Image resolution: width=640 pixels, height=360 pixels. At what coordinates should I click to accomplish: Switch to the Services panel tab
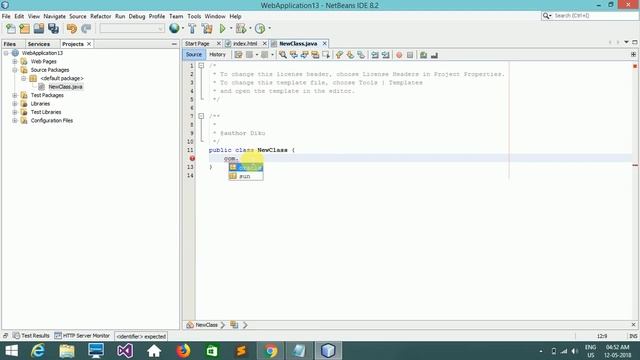point(39,44)
